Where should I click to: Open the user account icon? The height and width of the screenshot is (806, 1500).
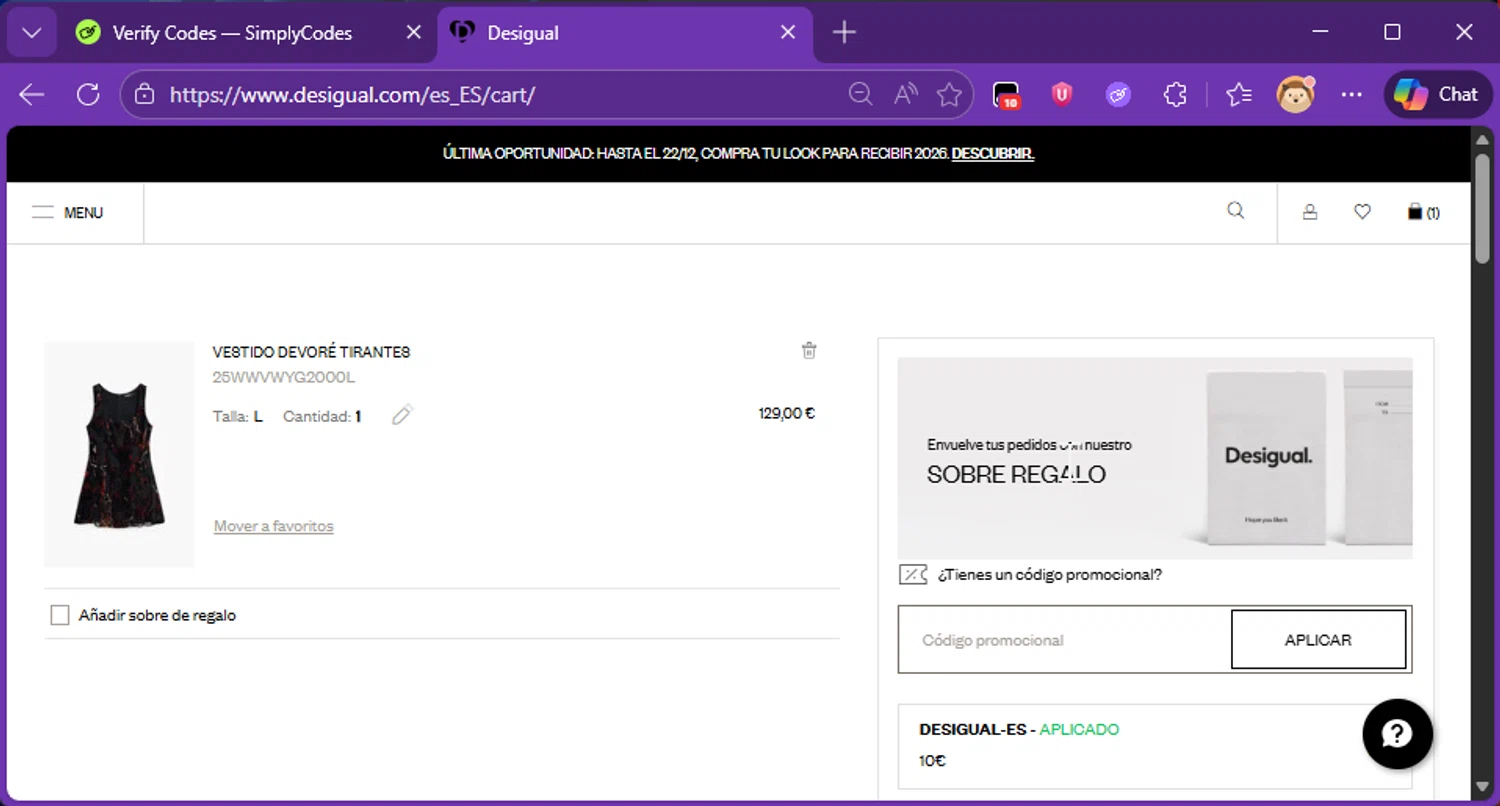tap(1310, 212)
